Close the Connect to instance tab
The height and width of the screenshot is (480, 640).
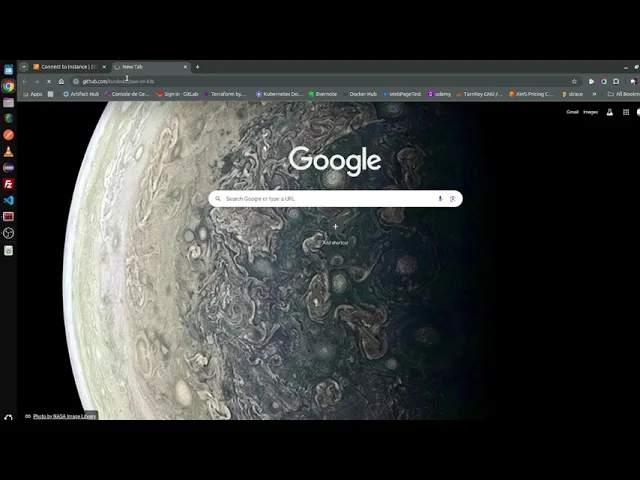pyautogui.click(x=104, y=67)
